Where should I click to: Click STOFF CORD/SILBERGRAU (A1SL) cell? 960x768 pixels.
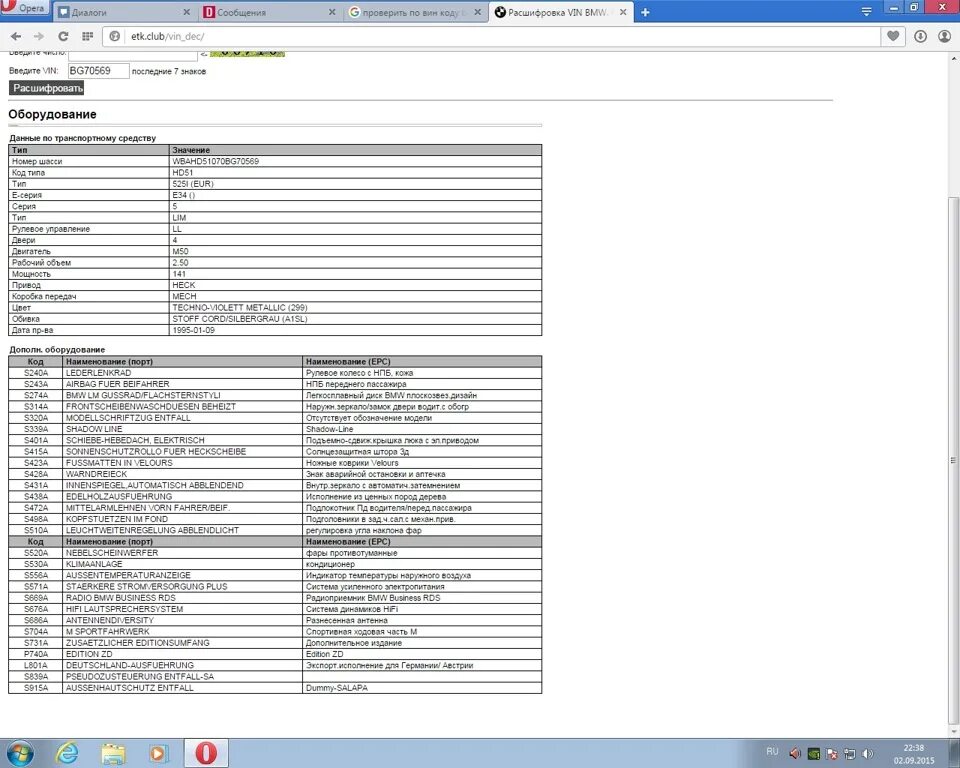pos(355,319)
